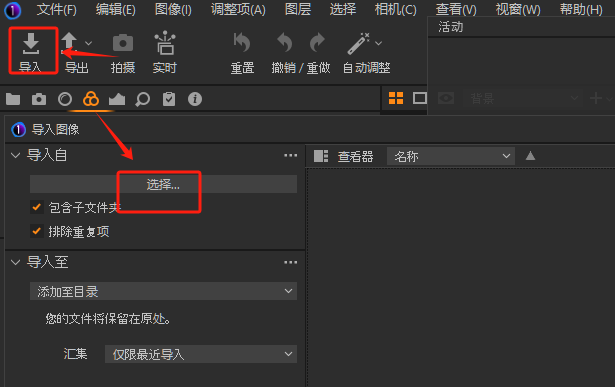Image resolution: width=615 pixels, height=387 pixels.
Task: Open the Color three-circles tool tab
Action: point(91,99)
